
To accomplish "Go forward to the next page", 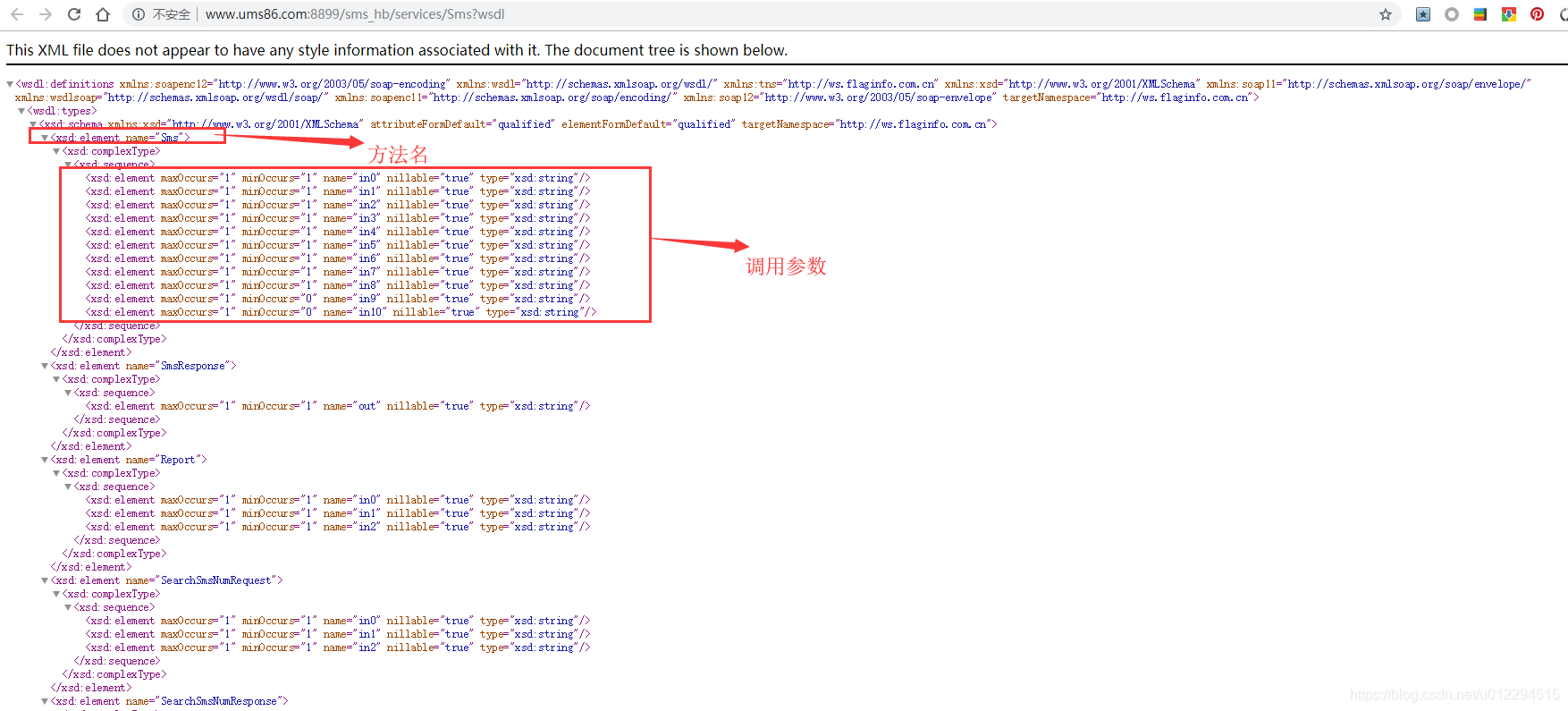I will tap(46, 14).
